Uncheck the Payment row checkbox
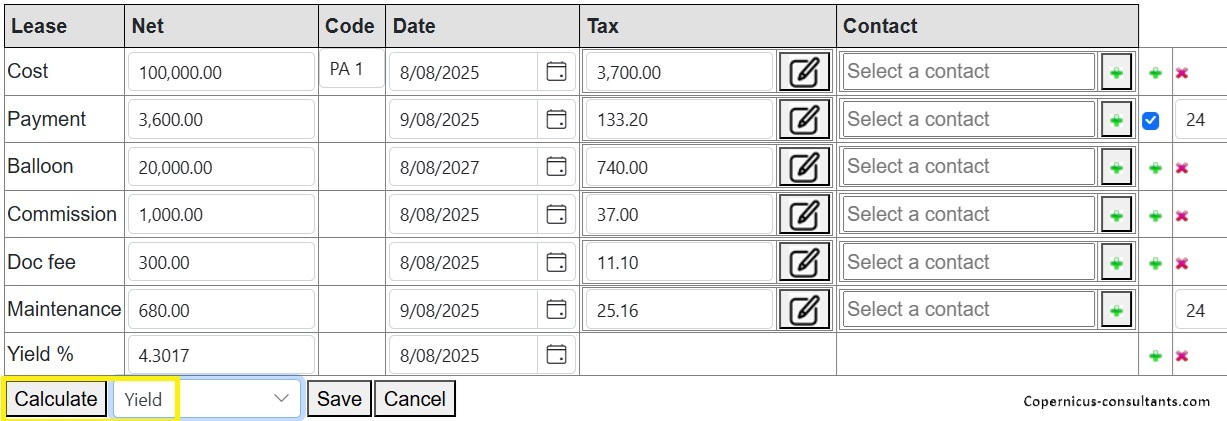1227x421 pixels. [1151, 121]
